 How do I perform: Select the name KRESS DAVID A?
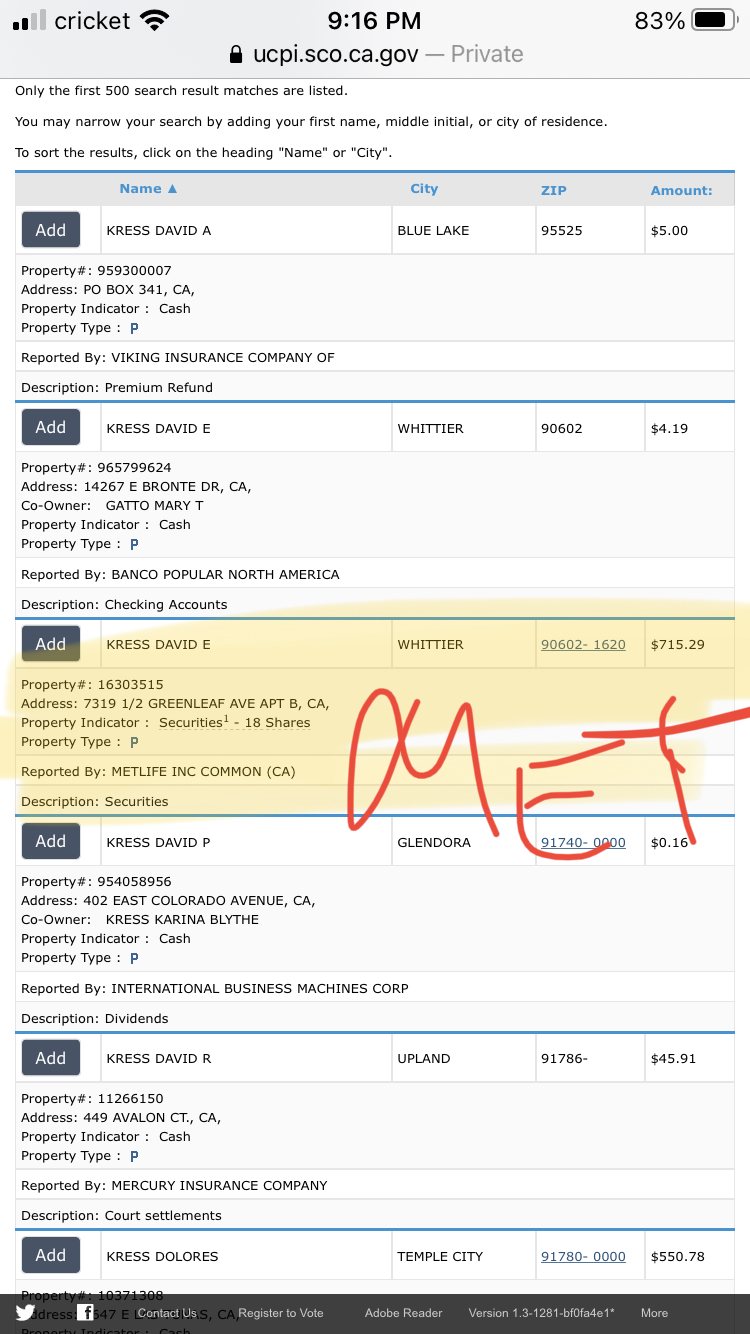(x=159, y=230)
